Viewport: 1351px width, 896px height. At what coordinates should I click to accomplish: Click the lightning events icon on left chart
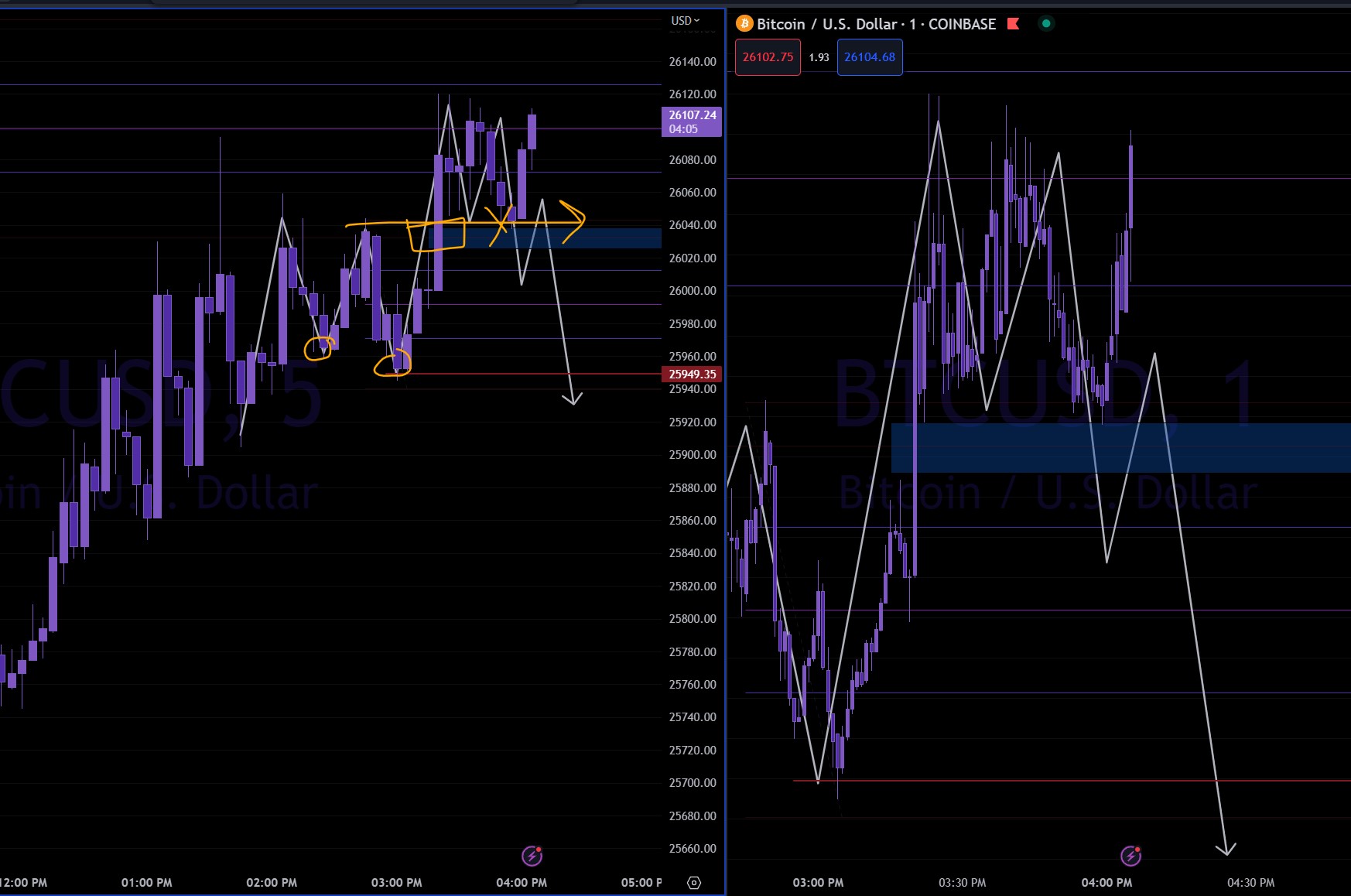coord(532,856)
